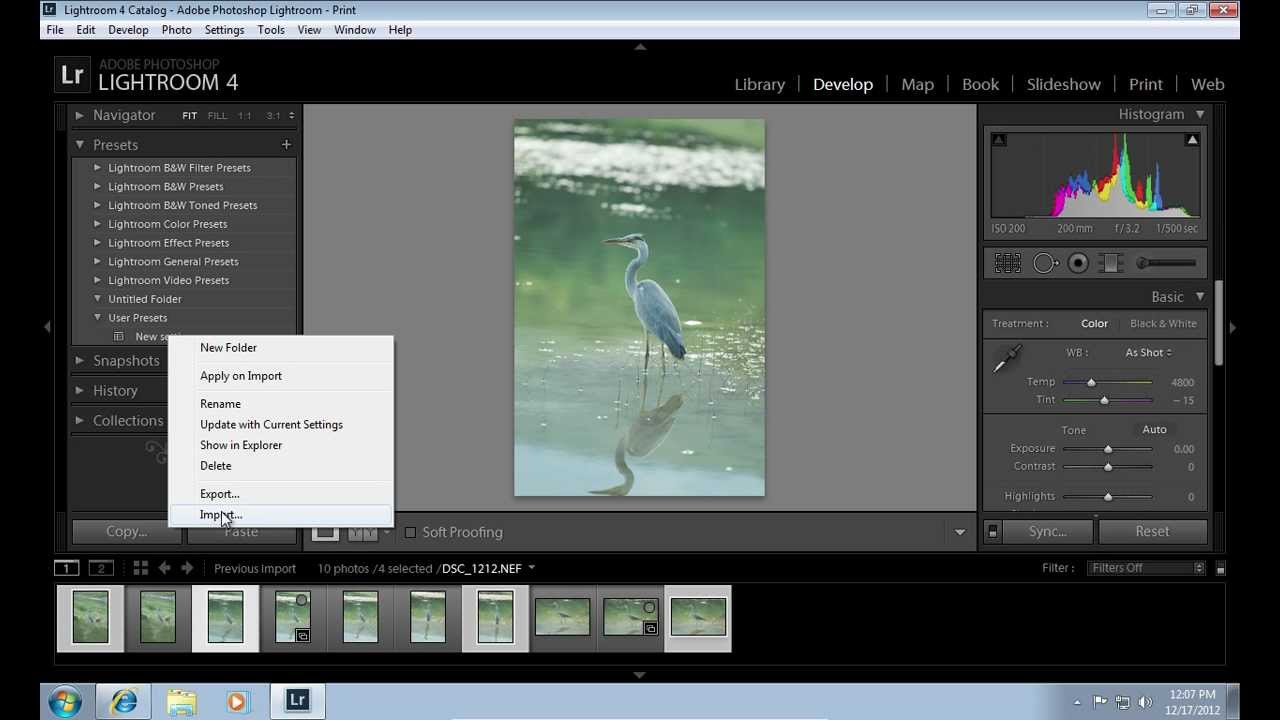This screenshot has height=720, width=1280.
Task: Open Windows Explorer folder in taskbar
Action: coord(181,701)
